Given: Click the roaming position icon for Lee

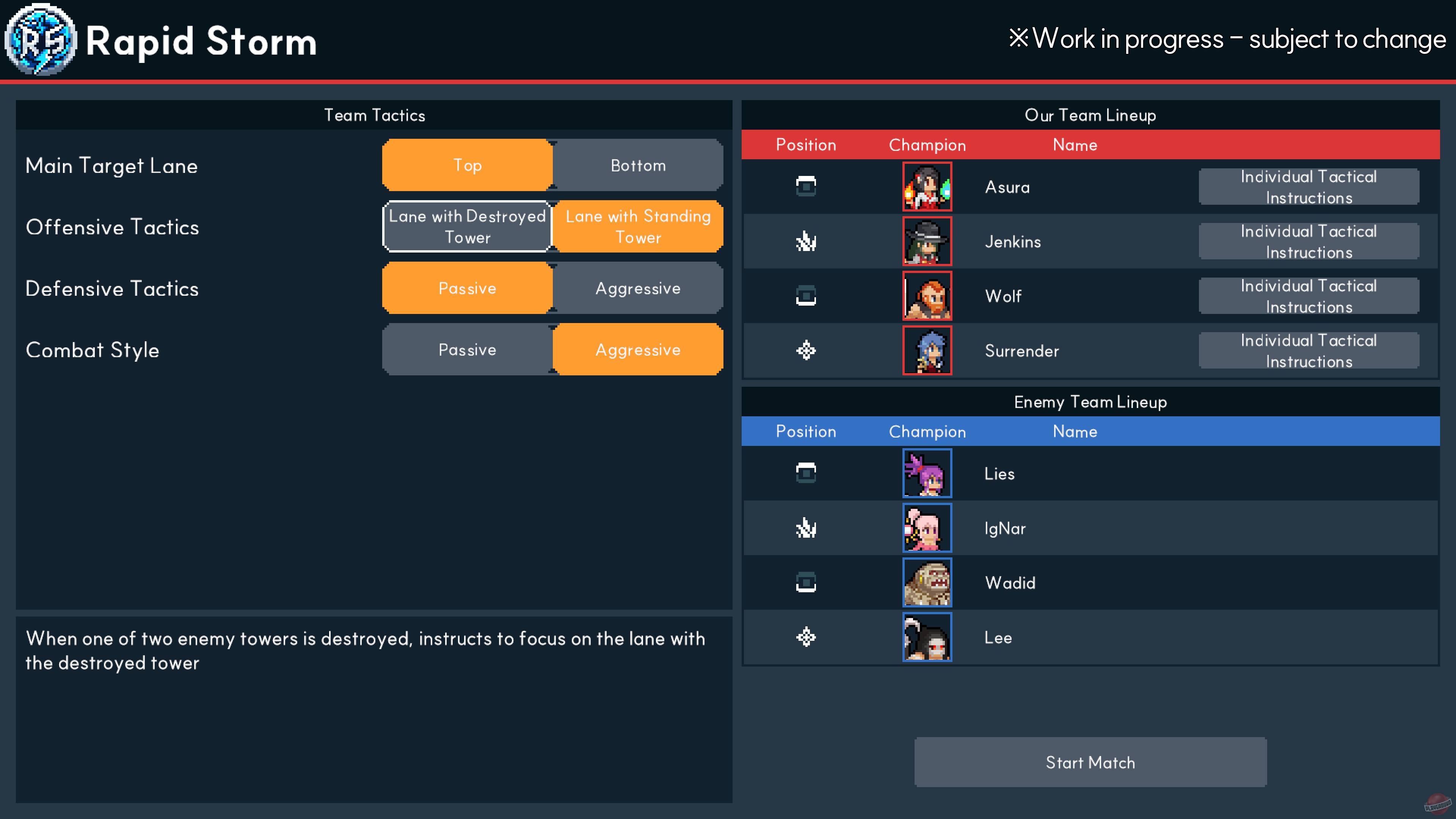Looking at the screenshot, I should [x=806, y=637].
